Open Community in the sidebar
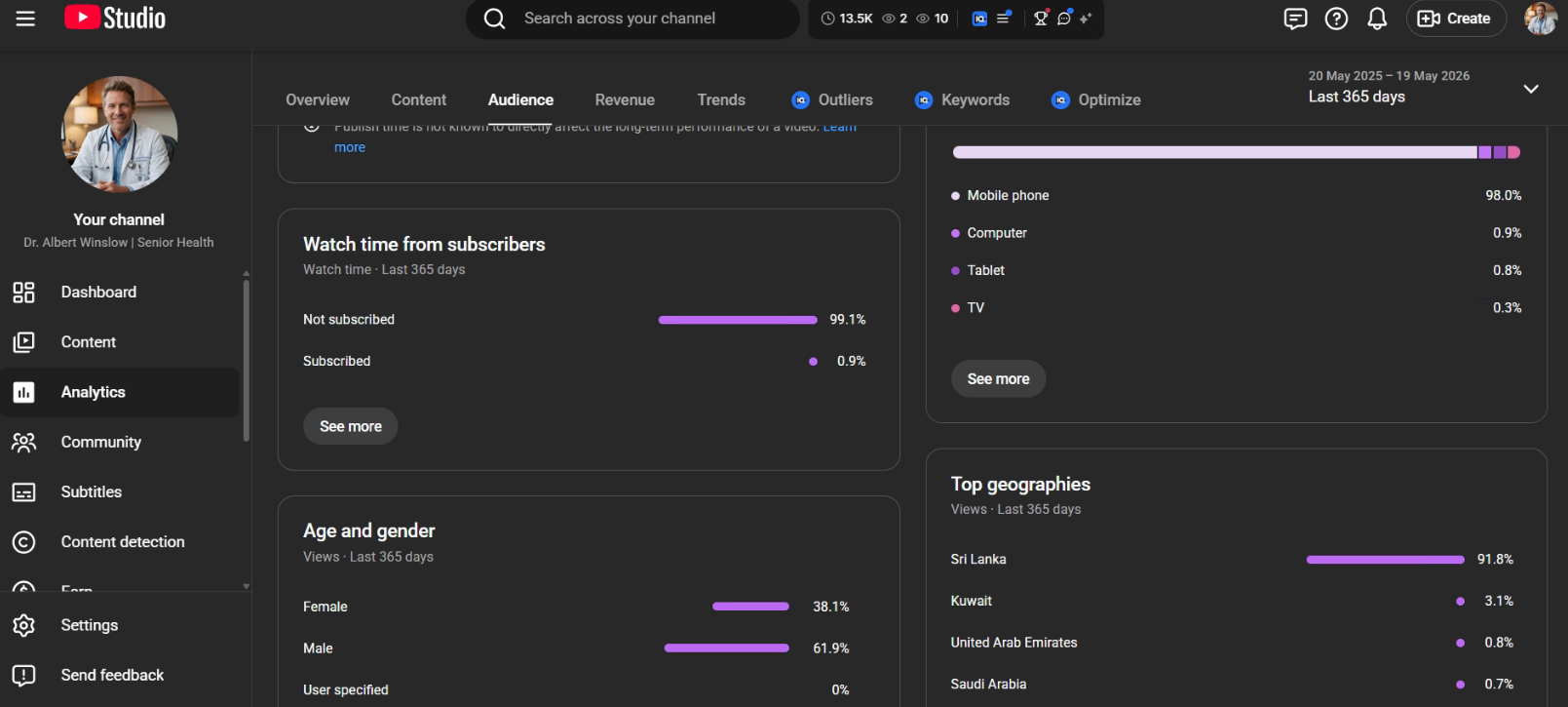Image resolution: width=1568 pixels, height=707 pixels. [120, 442]
